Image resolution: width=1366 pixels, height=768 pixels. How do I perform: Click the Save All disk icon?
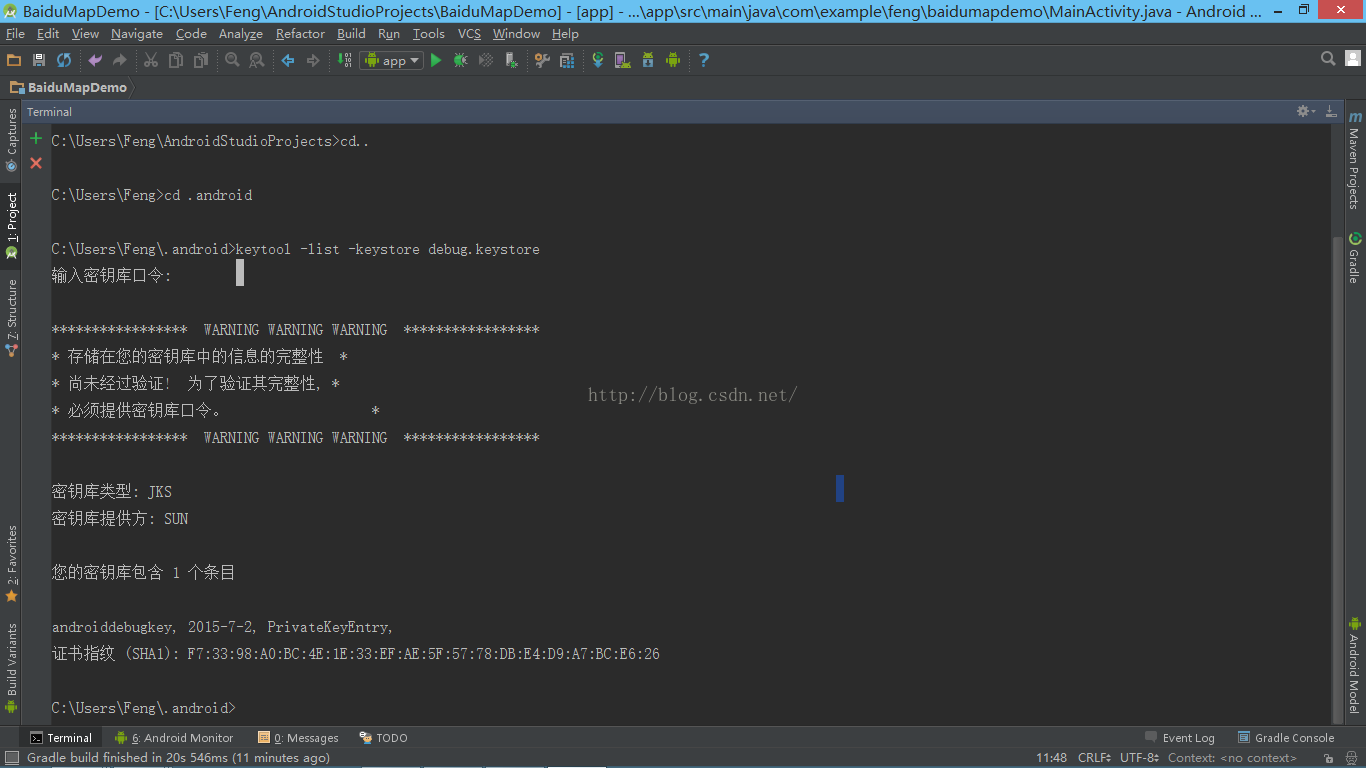tap(39, 60)
